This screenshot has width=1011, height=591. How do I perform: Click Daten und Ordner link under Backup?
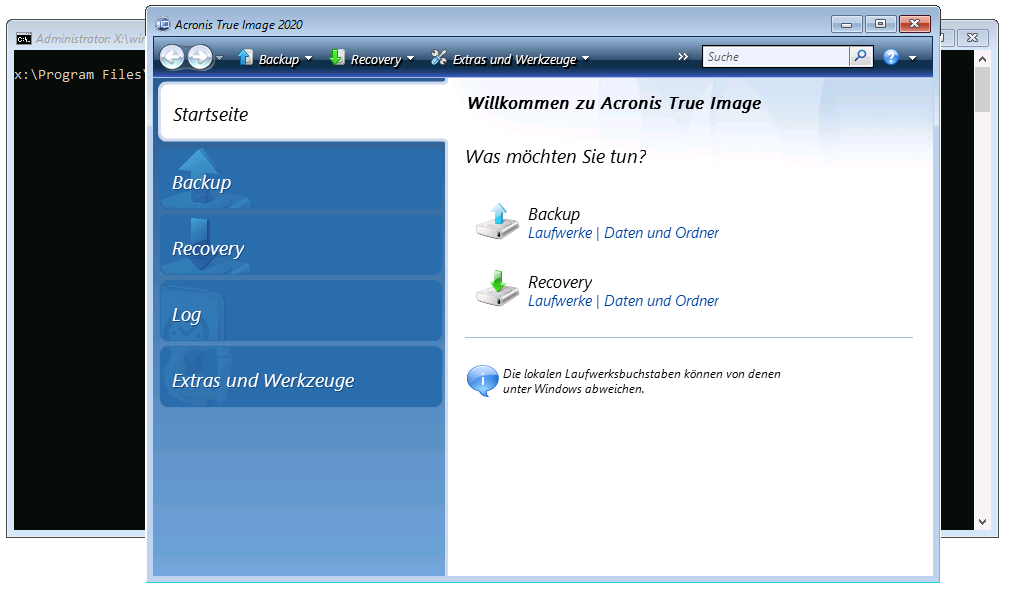[x=661, y=233]
